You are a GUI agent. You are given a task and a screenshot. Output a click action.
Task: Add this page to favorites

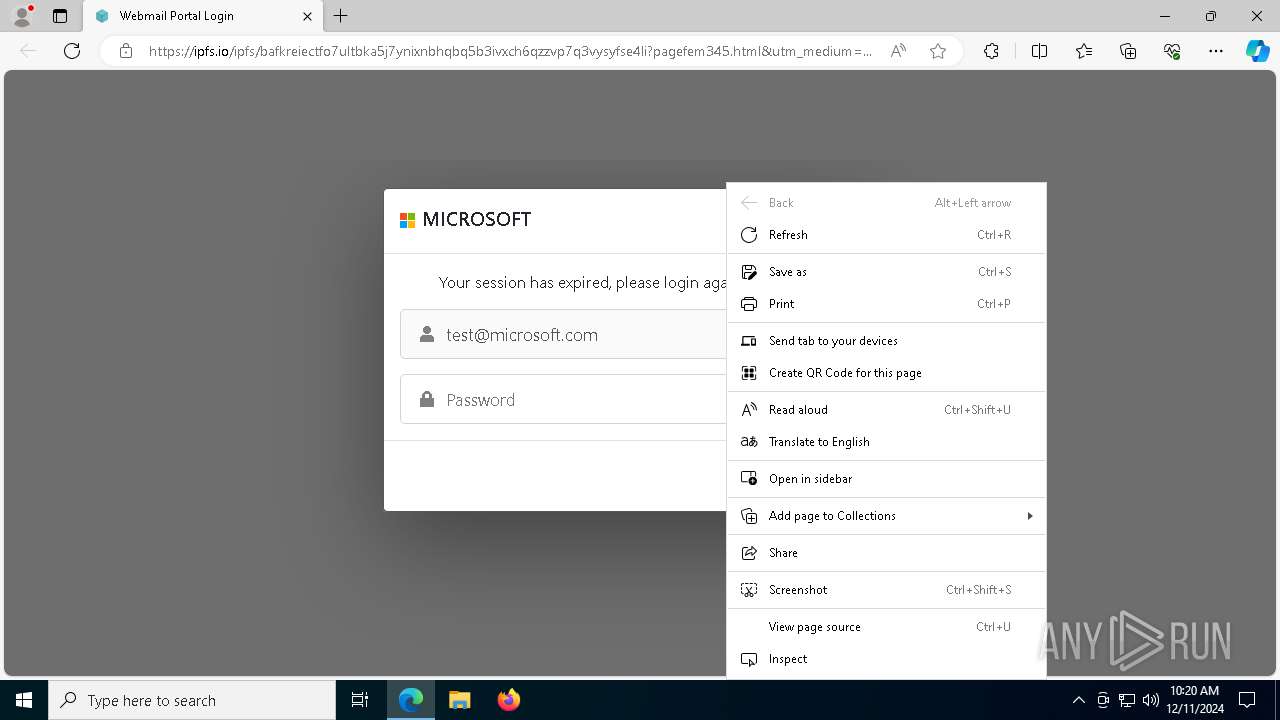938,51
